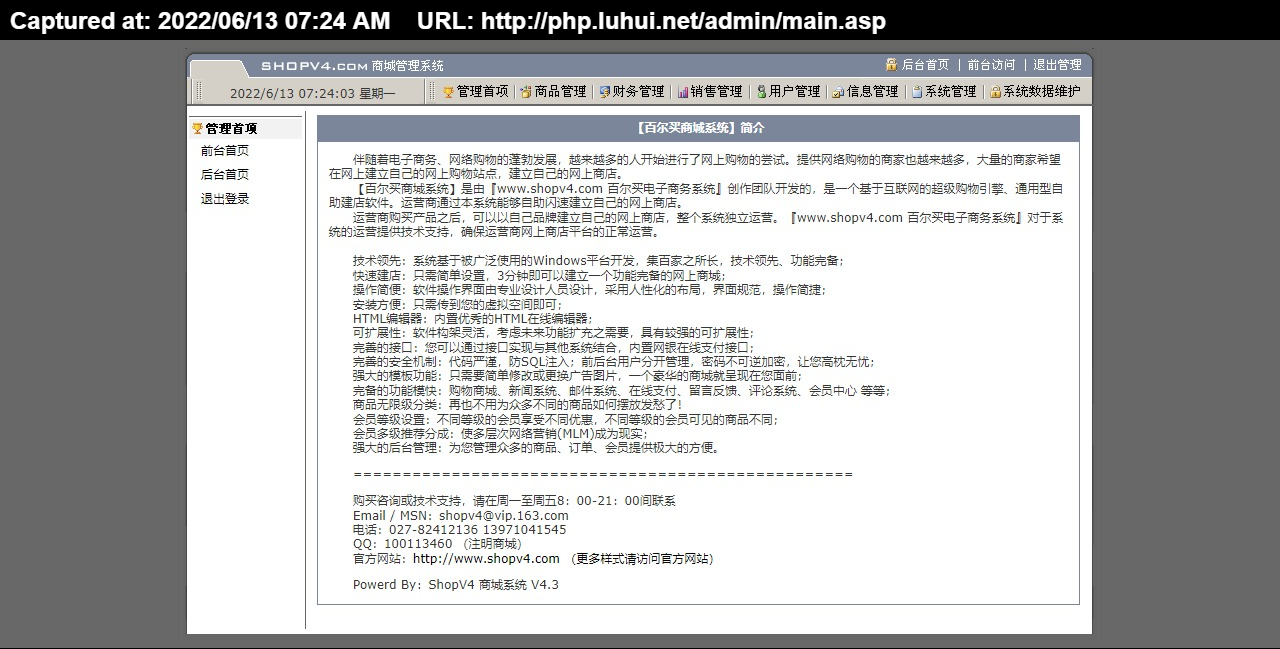Click the 快速建店 feature line
Viewport: 1280px width, 649px height.
(538, 275)
